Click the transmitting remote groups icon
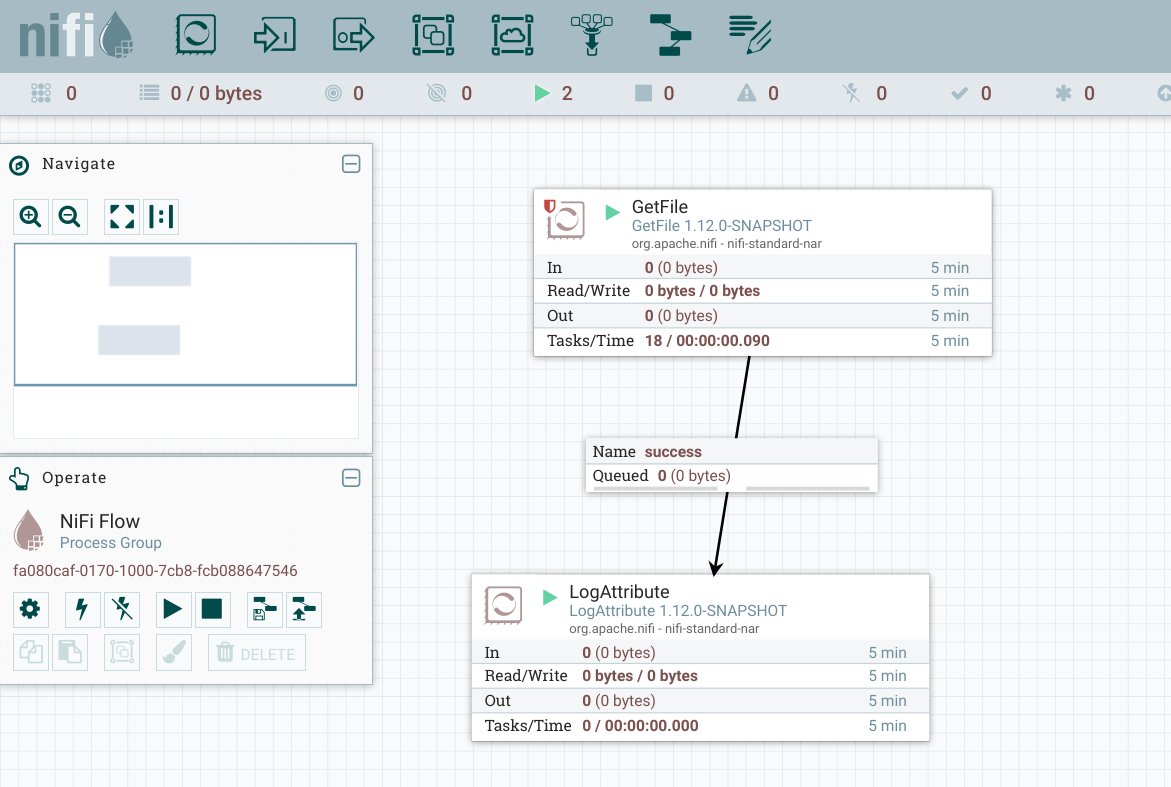The width and height of the screenshot is (1171, 787). (333, 93)
